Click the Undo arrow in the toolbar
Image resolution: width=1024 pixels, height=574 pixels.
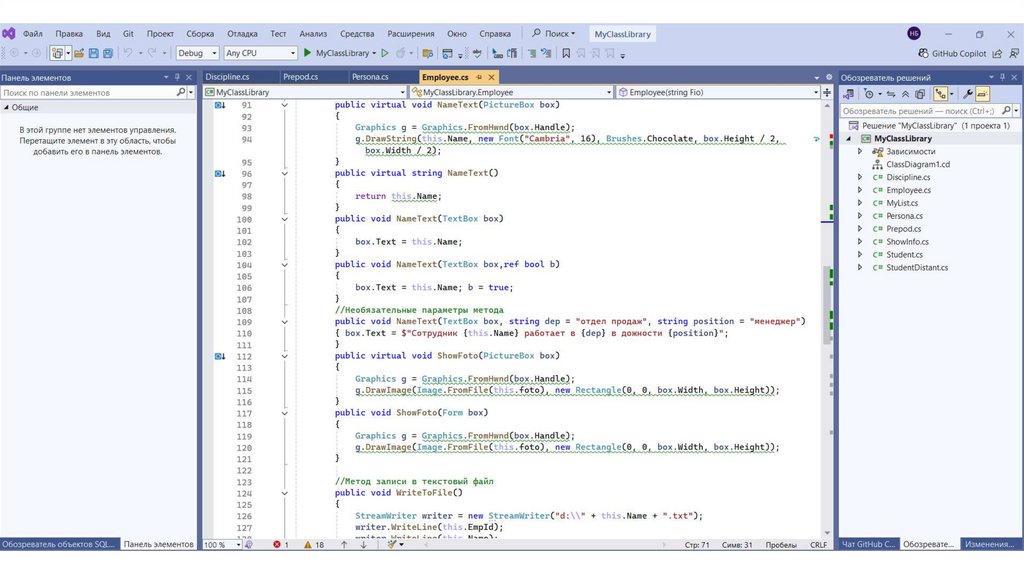click(128, 53)
